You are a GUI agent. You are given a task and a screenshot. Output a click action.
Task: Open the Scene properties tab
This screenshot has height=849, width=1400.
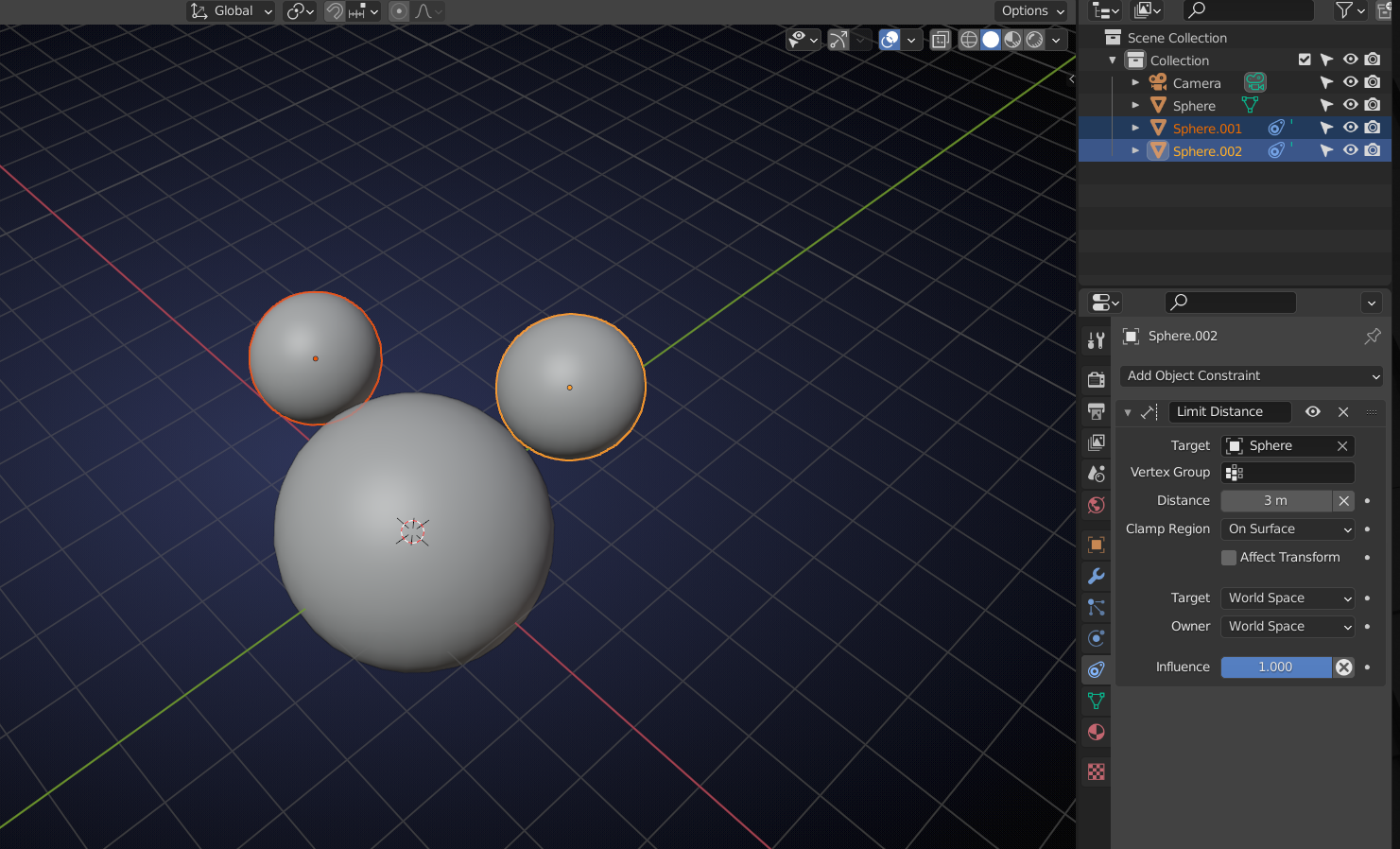(x=1096, y=474)
